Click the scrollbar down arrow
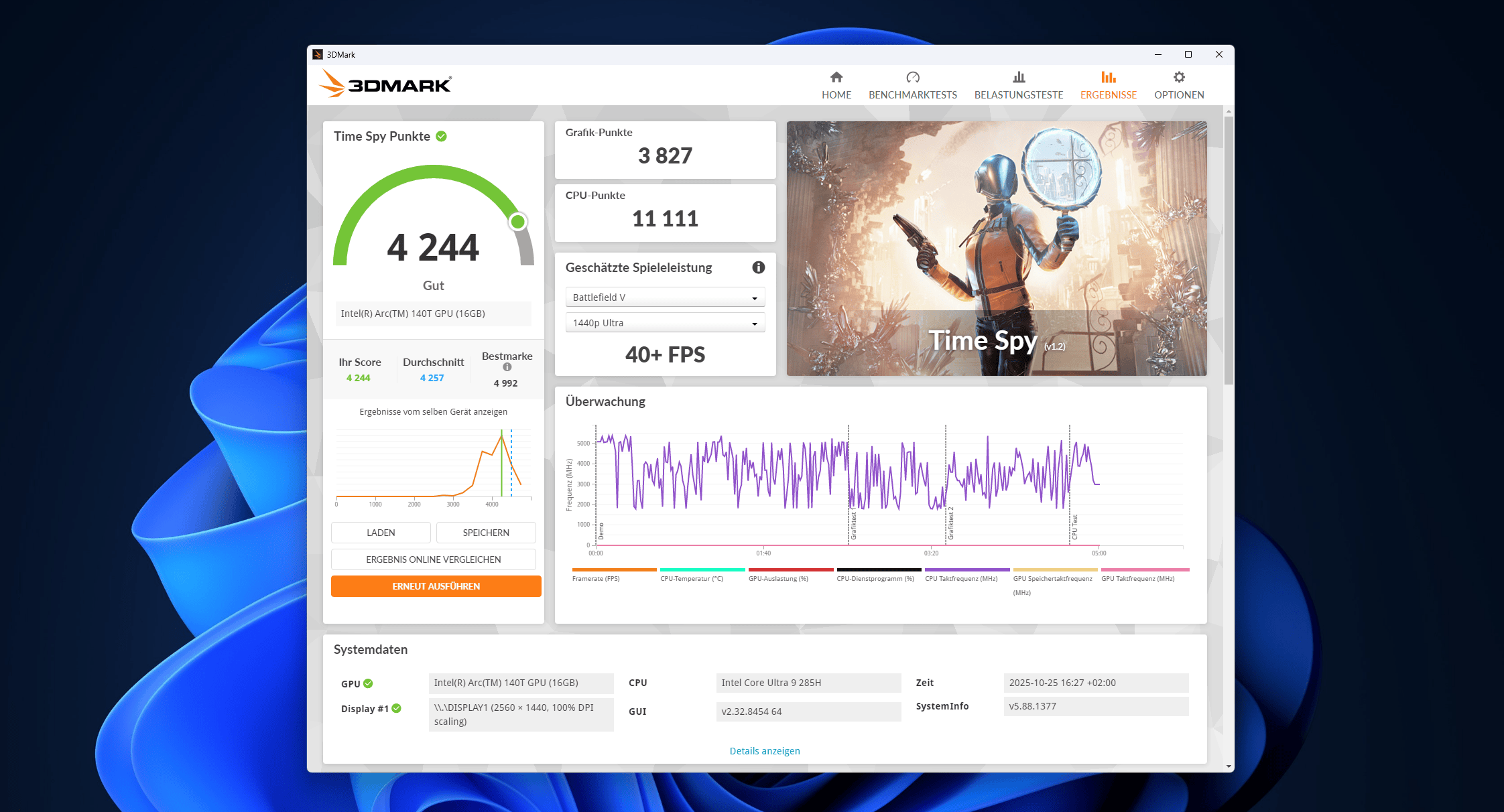The width and height of the screenshot is (1504, 812). click(1229, 766)
